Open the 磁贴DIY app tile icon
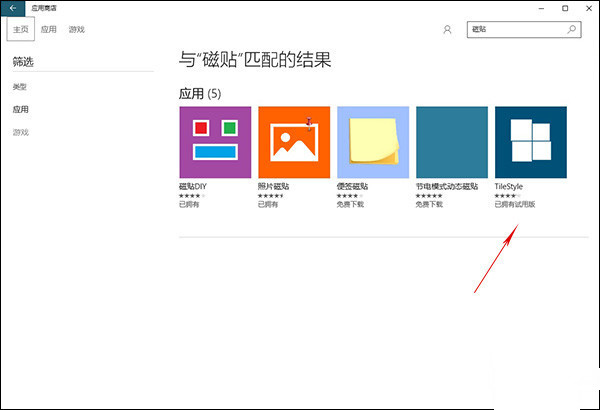Screen dimensions: 600x410 click(x=215, y=142)
